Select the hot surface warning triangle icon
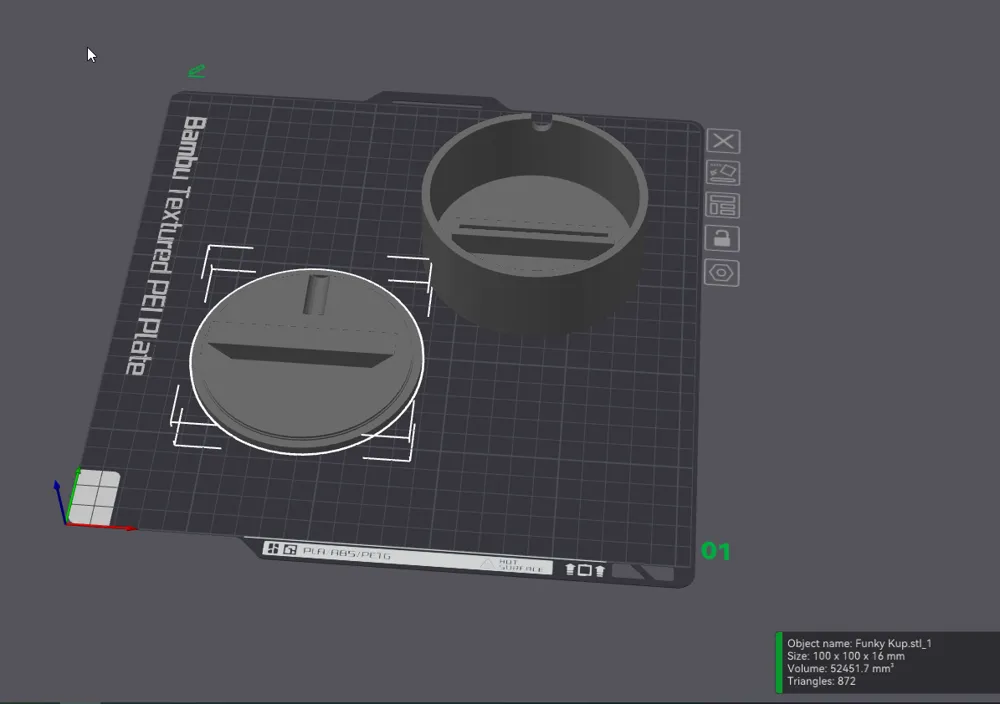This screenshot has width=1000, height=704. [x=487, y=563]
